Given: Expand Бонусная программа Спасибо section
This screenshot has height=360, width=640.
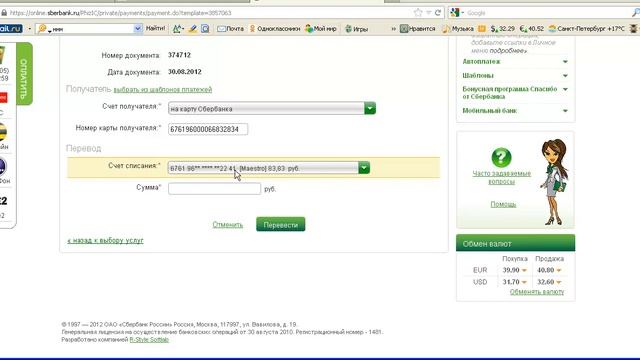Looking at the screenshot, I should pos(515,93).
